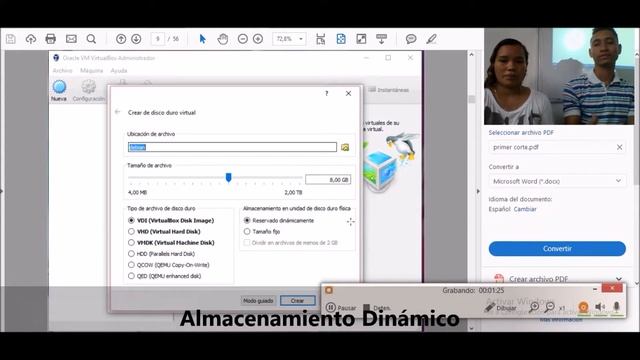Click the blue Convertir button

point(557,249)
